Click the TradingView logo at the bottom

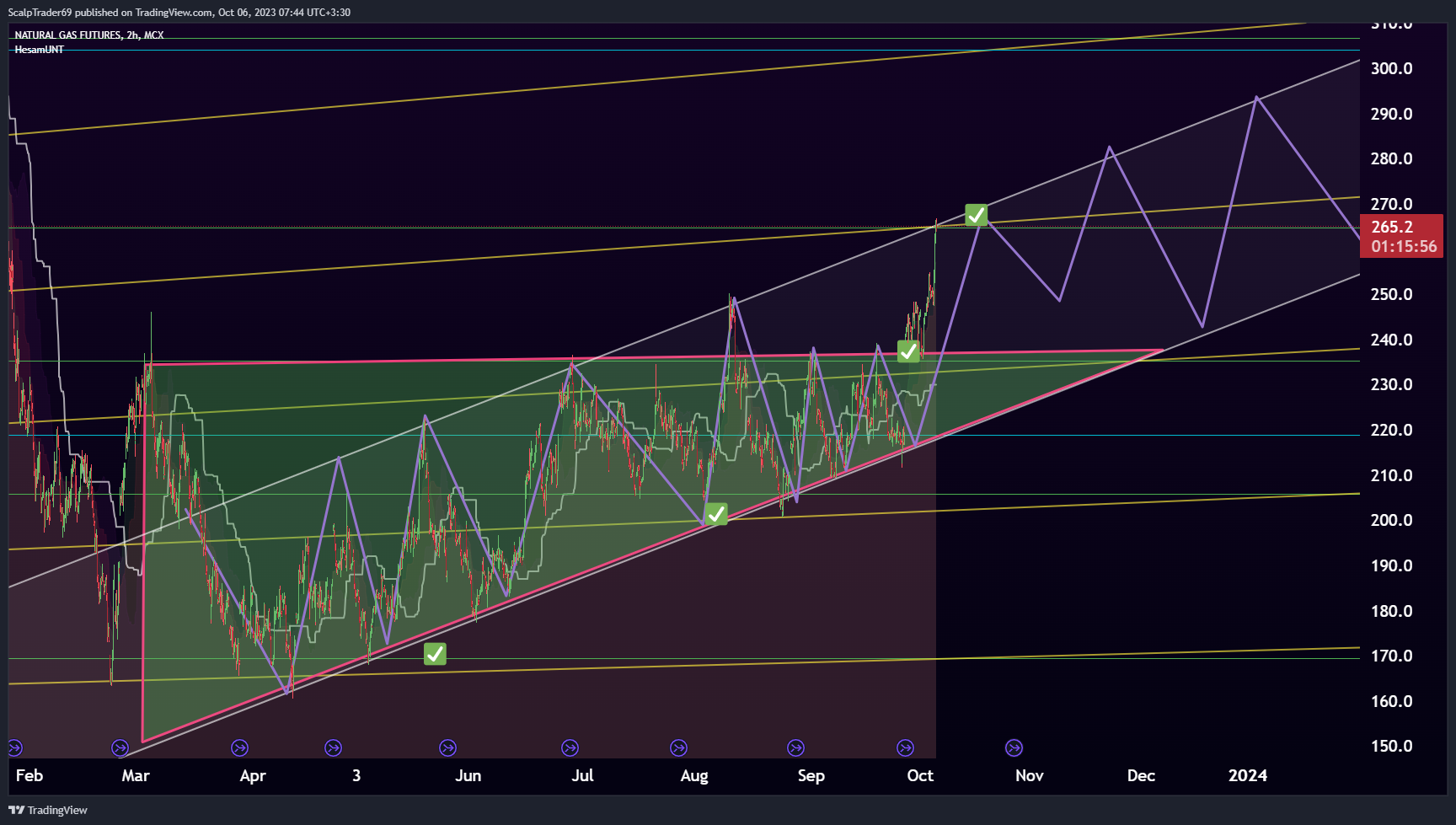click(48, 810)
